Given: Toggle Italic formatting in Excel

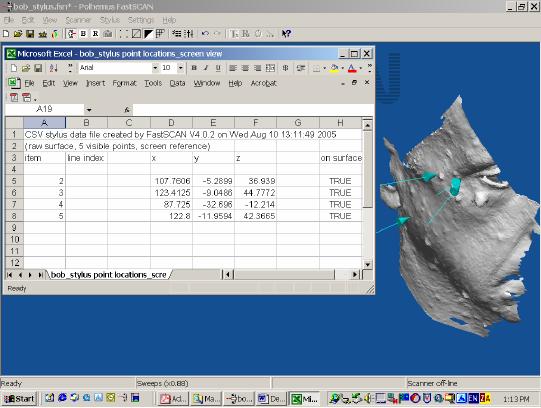Looking at the screenshot, I should (206, 68).
